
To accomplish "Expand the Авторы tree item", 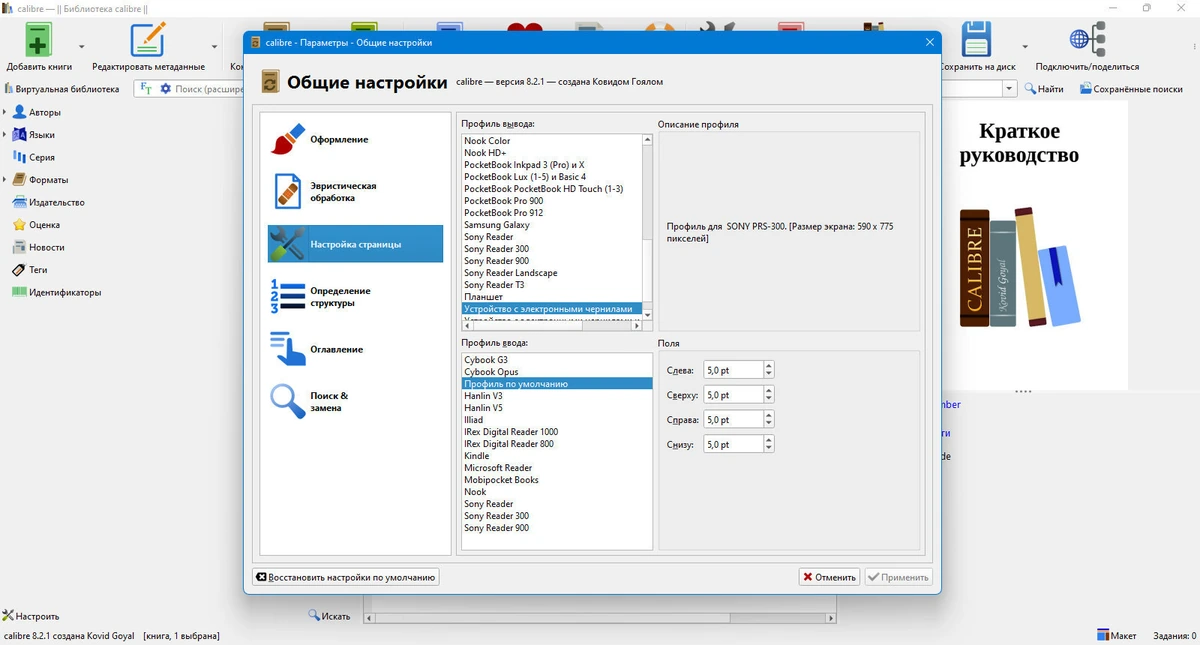I will tap(5, 112).
